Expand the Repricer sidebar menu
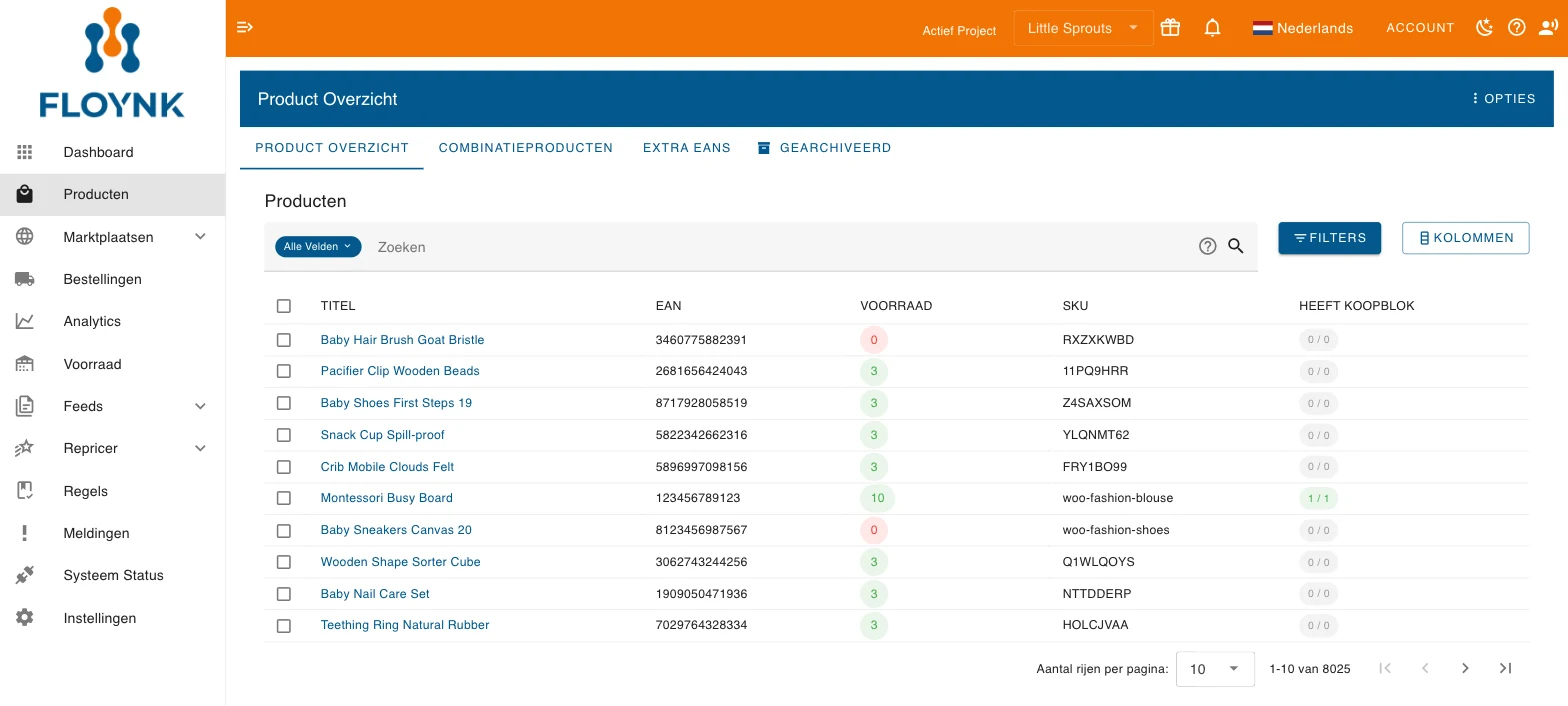 click(x=200, y=448)
